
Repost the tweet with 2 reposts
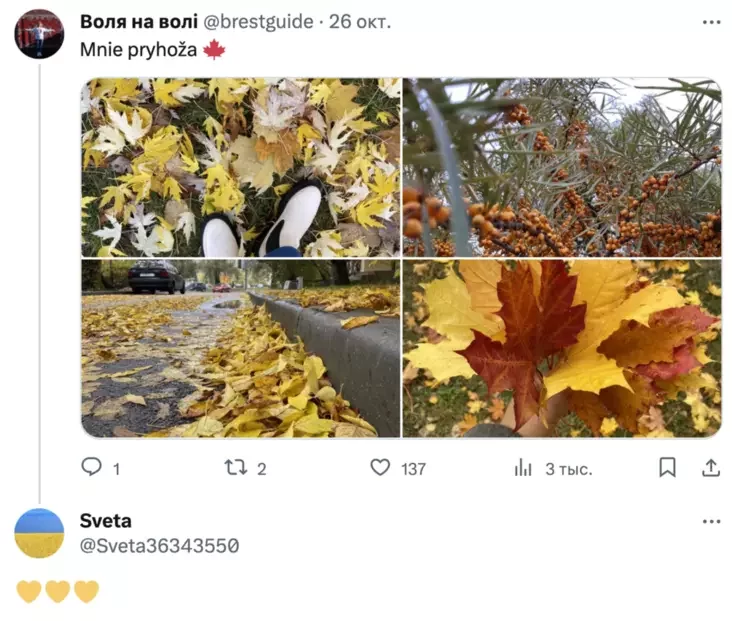point(235,467)
